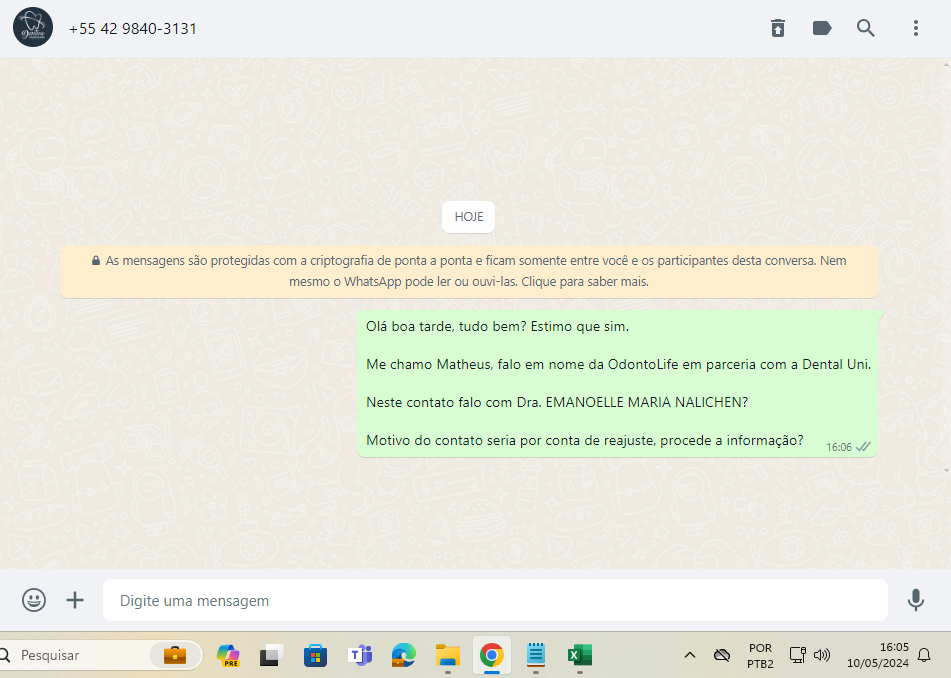Screen dimensions: 951x678
Task: Open Excel from the taskbar
Action: tap(579, 656)
